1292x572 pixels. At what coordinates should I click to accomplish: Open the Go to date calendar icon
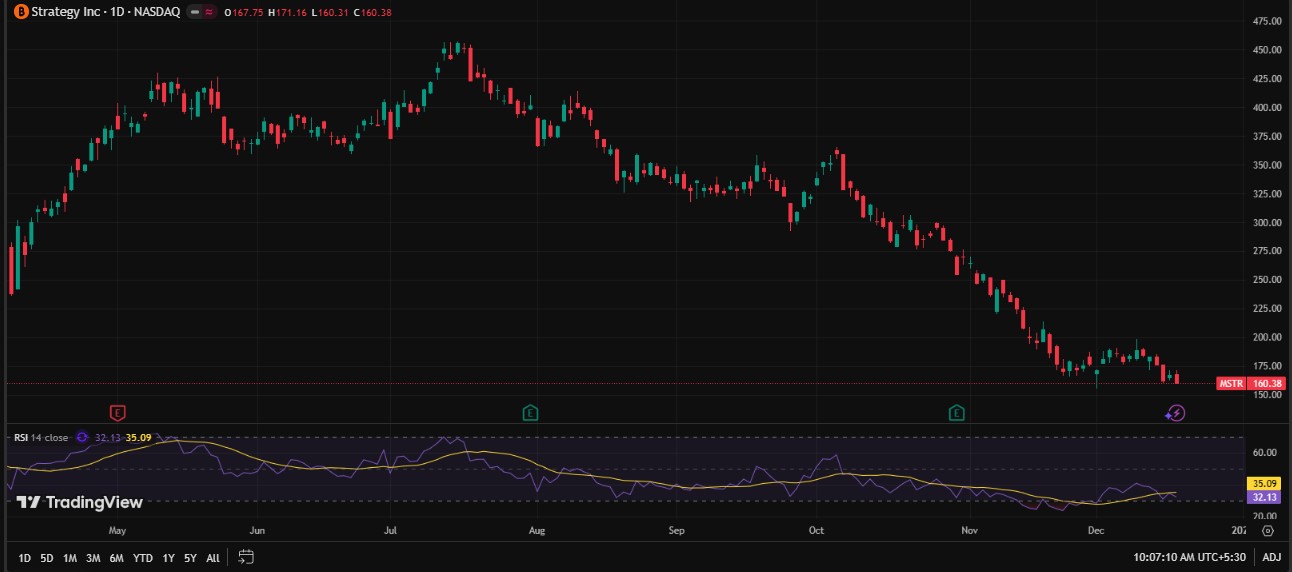(247, 557)
